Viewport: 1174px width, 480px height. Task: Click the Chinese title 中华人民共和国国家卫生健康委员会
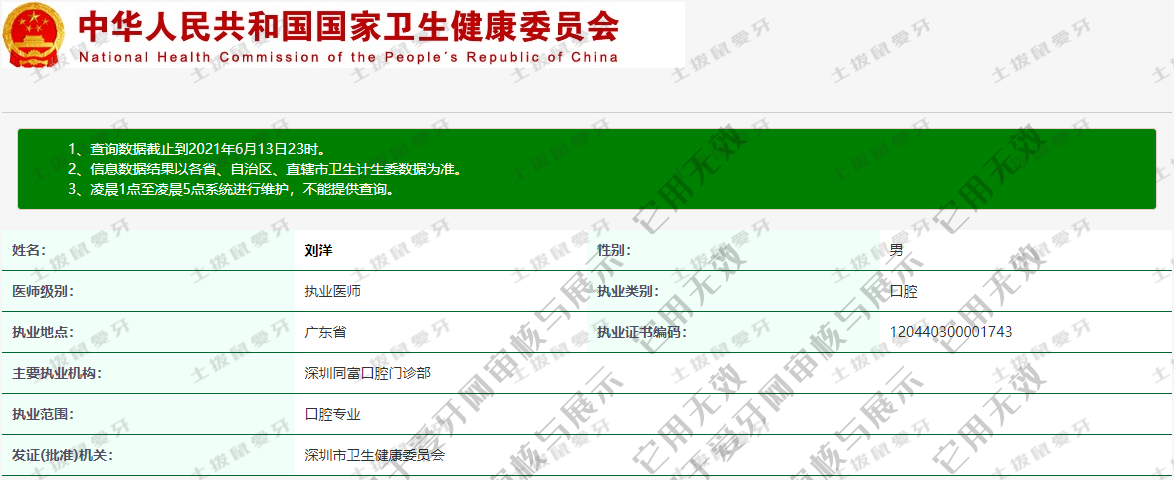[348, 25]
